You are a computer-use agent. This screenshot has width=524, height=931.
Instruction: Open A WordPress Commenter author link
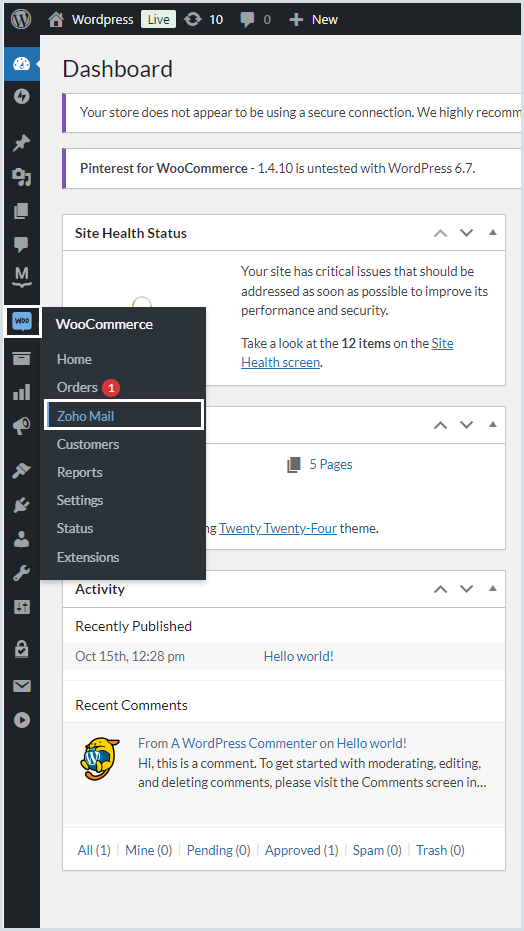[244, 743]
